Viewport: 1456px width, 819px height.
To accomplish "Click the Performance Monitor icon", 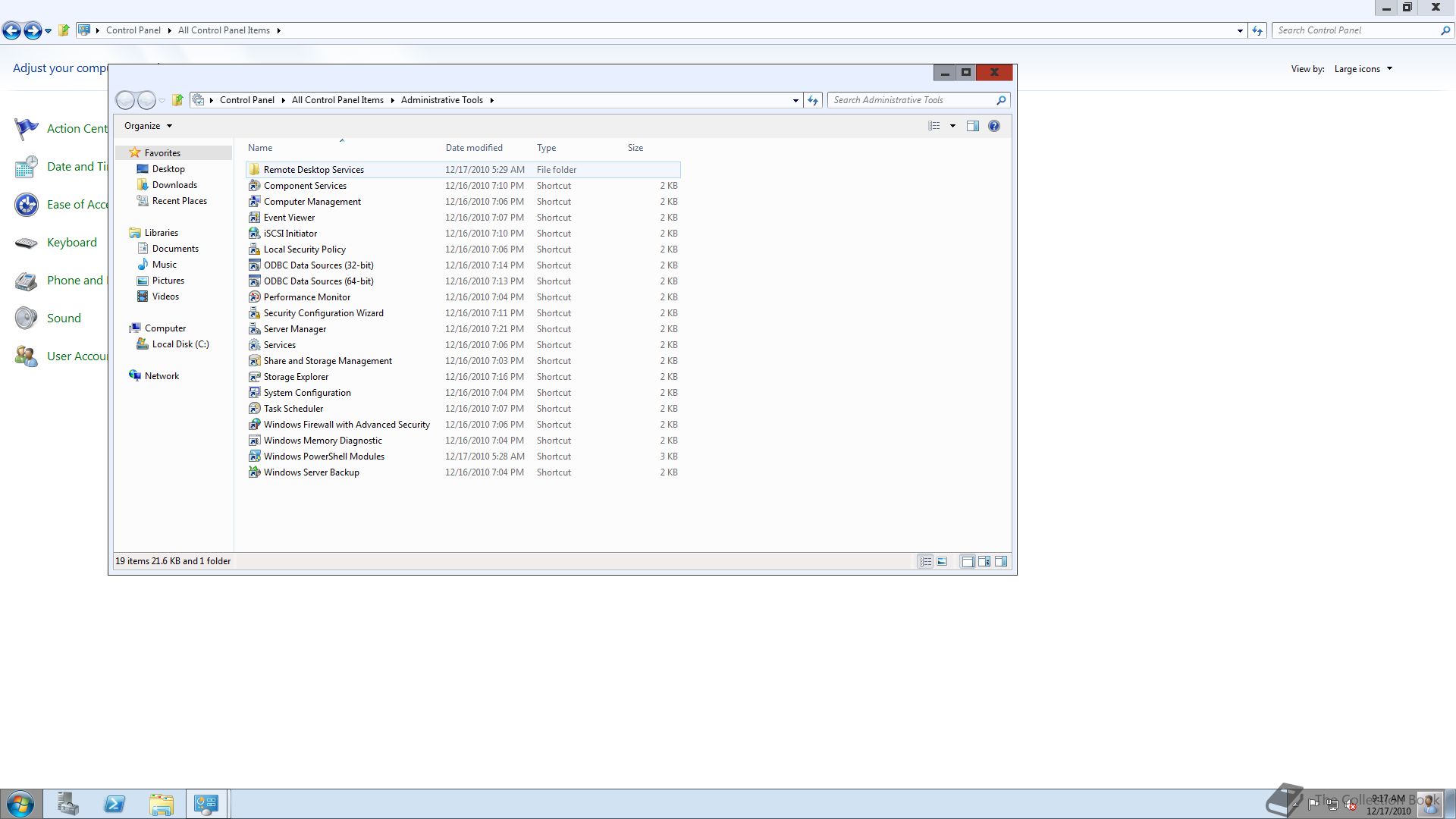I will [x=255, y=297].
